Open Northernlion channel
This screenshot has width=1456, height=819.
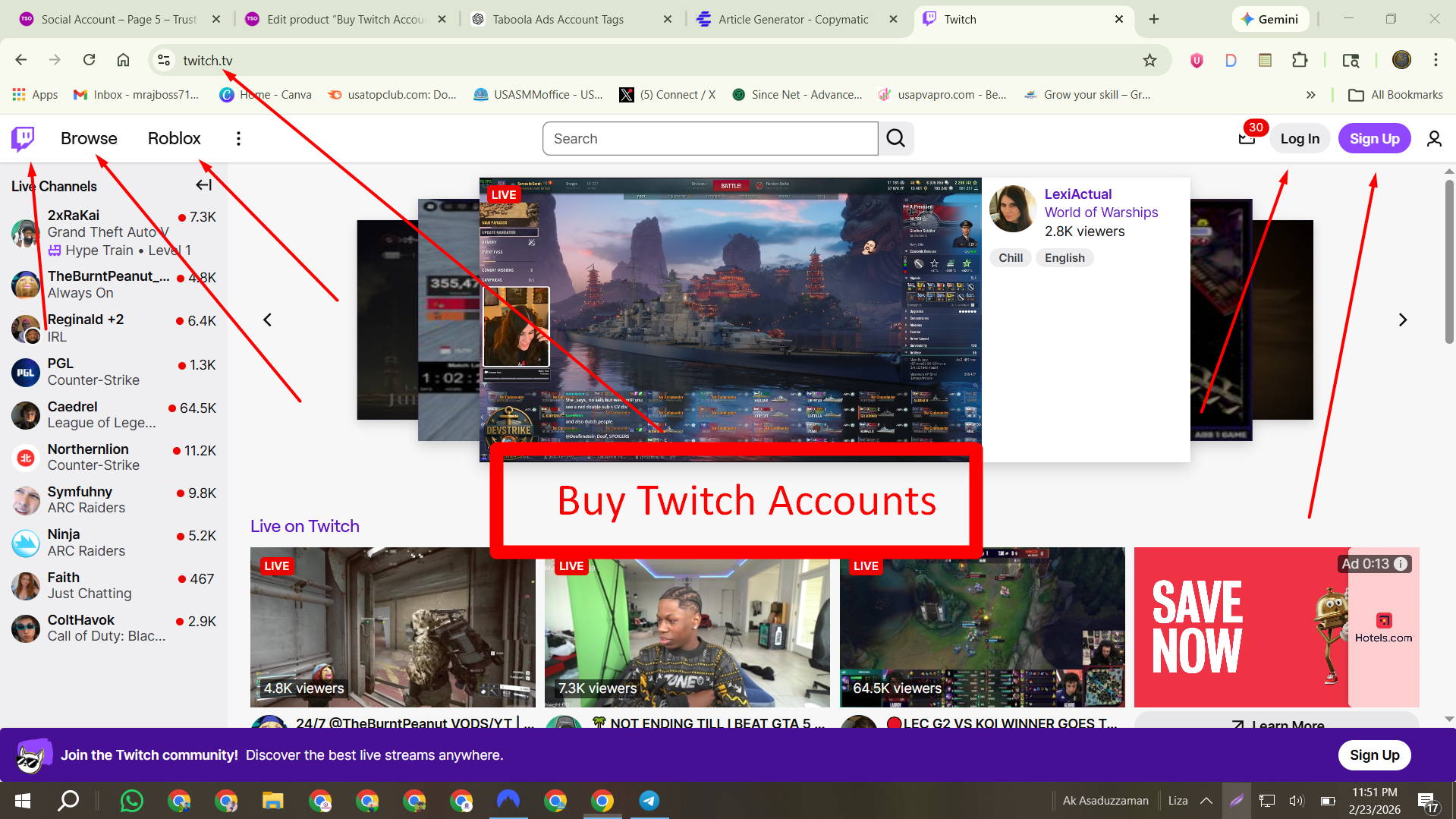point(114,457)
